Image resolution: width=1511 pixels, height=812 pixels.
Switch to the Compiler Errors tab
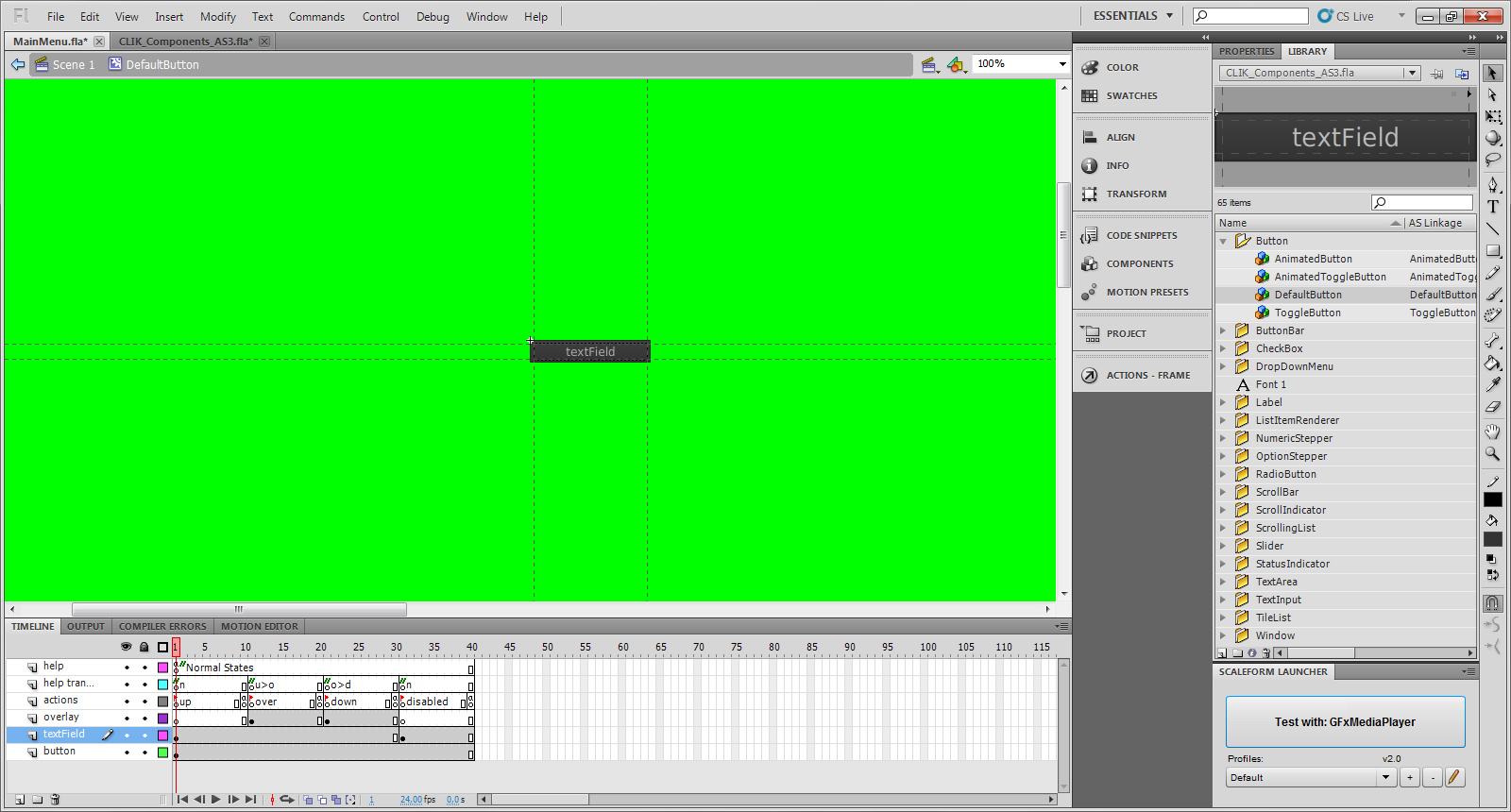click(x=162, y=627)
